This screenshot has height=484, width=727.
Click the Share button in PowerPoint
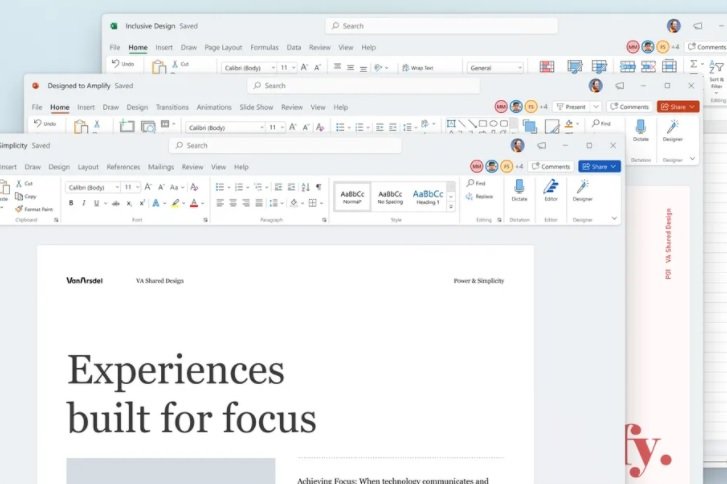(x=678, y=107)
